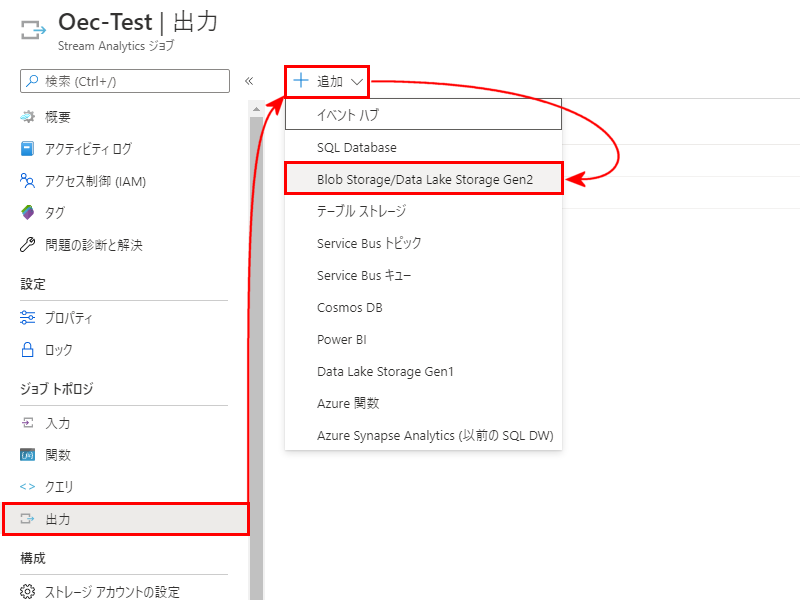Click the Query (クエリ) code brackets icon

coord(28,487)
